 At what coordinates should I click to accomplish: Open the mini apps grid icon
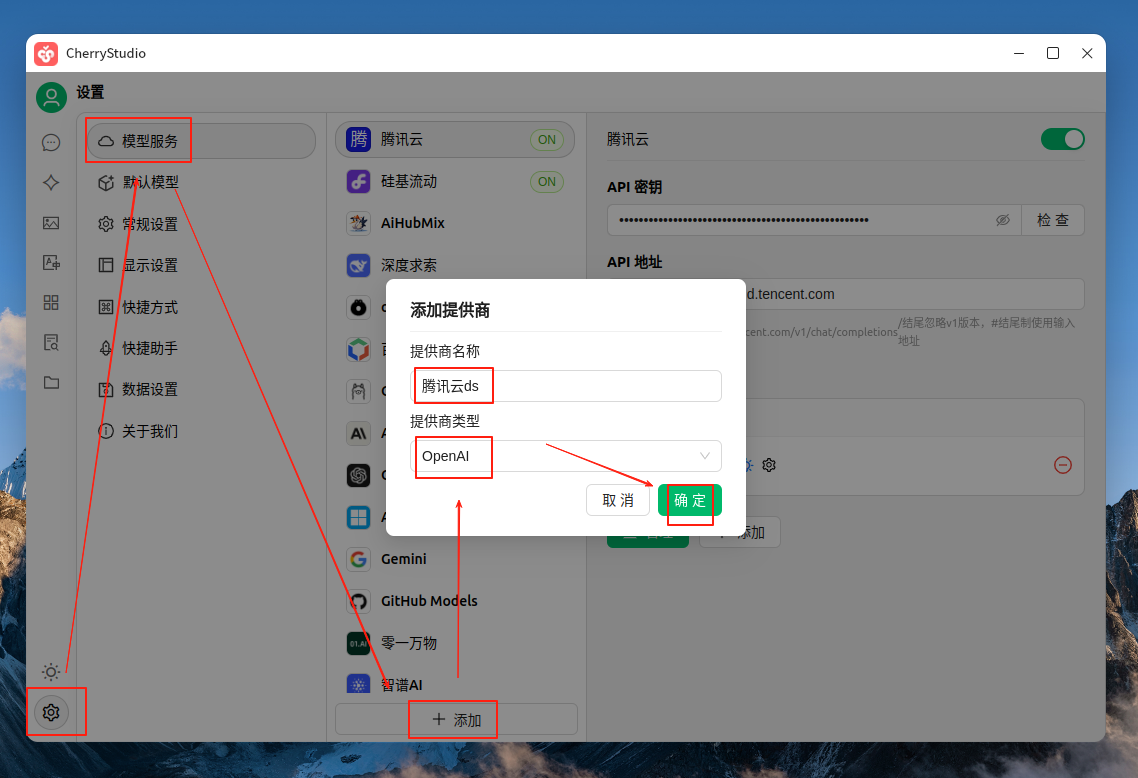point(51,303)
